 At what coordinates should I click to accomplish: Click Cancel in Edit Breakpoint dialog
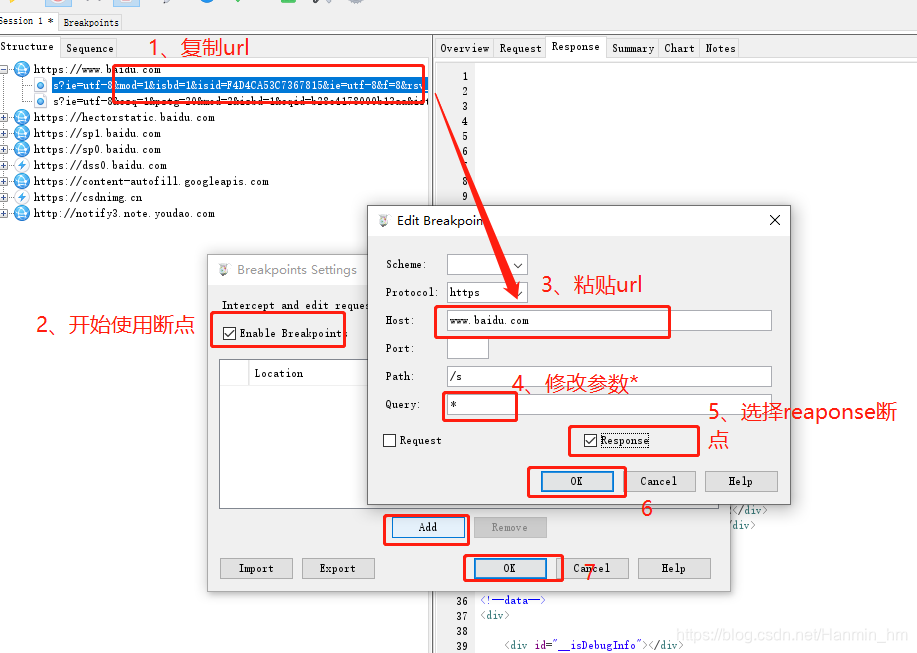tap(659, 481)
